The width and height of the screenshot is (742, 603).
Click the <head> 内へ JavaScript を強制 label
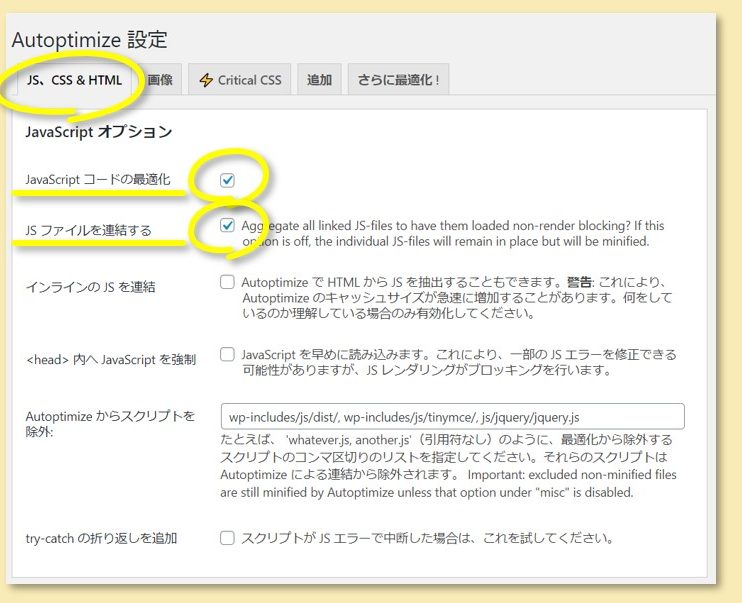tap(111, 360)
